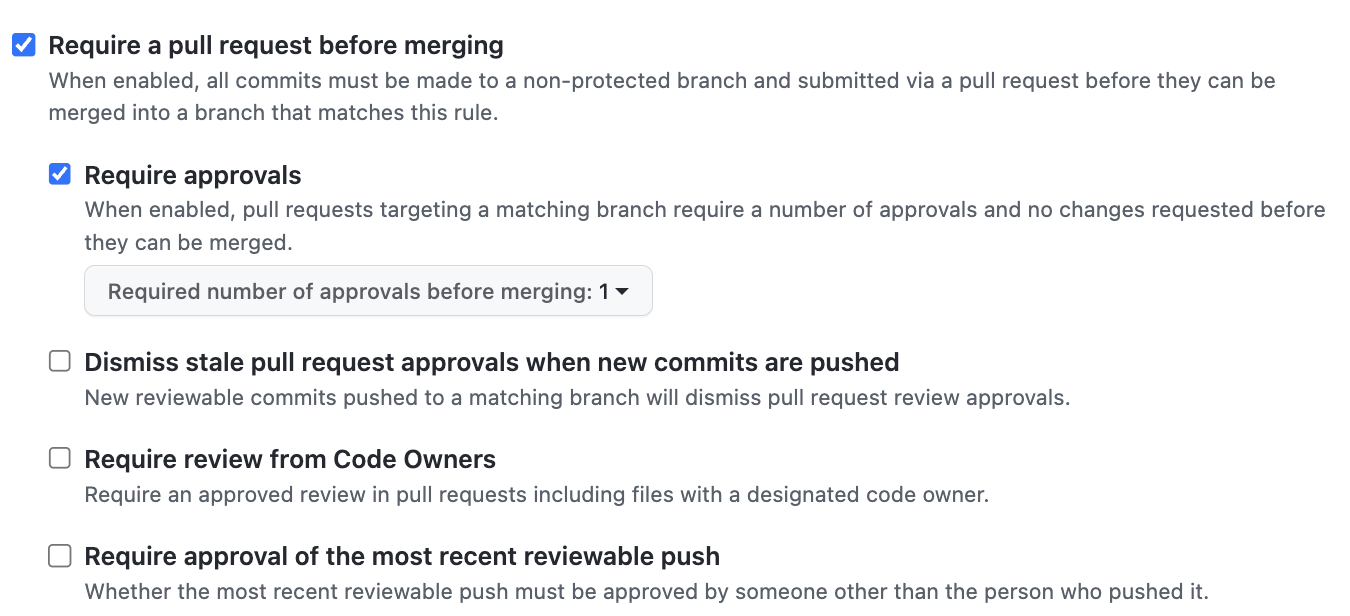Click the Require review from Code Owners label
This screenshot has height=616, width=1350.
290,458
